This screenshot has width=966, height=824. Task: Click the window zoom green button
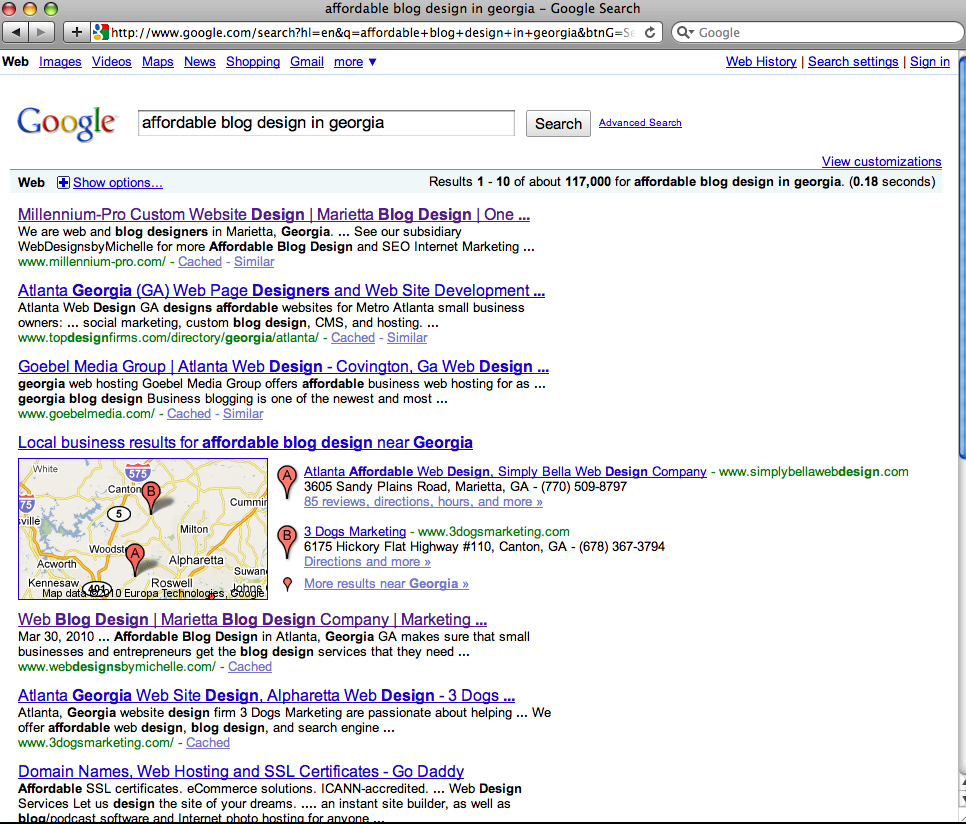(51, 9)
